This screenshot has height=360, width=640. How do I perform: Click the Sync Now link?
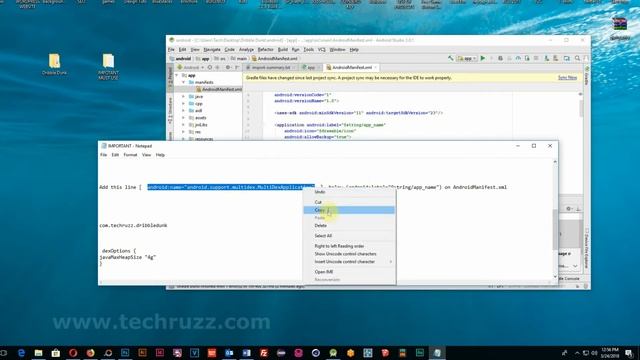click(x=567, y=78)
